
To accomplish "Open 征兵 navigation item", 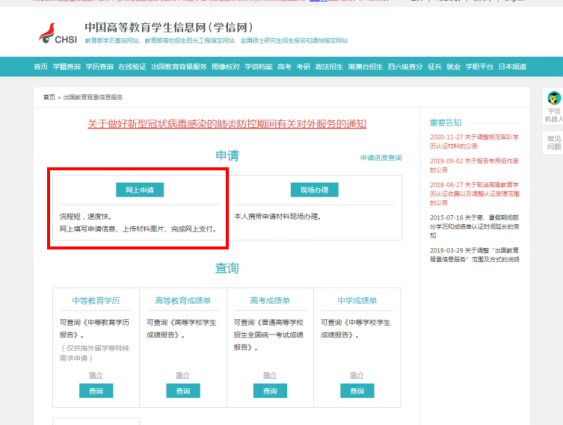I will click(x=434, y=66).
